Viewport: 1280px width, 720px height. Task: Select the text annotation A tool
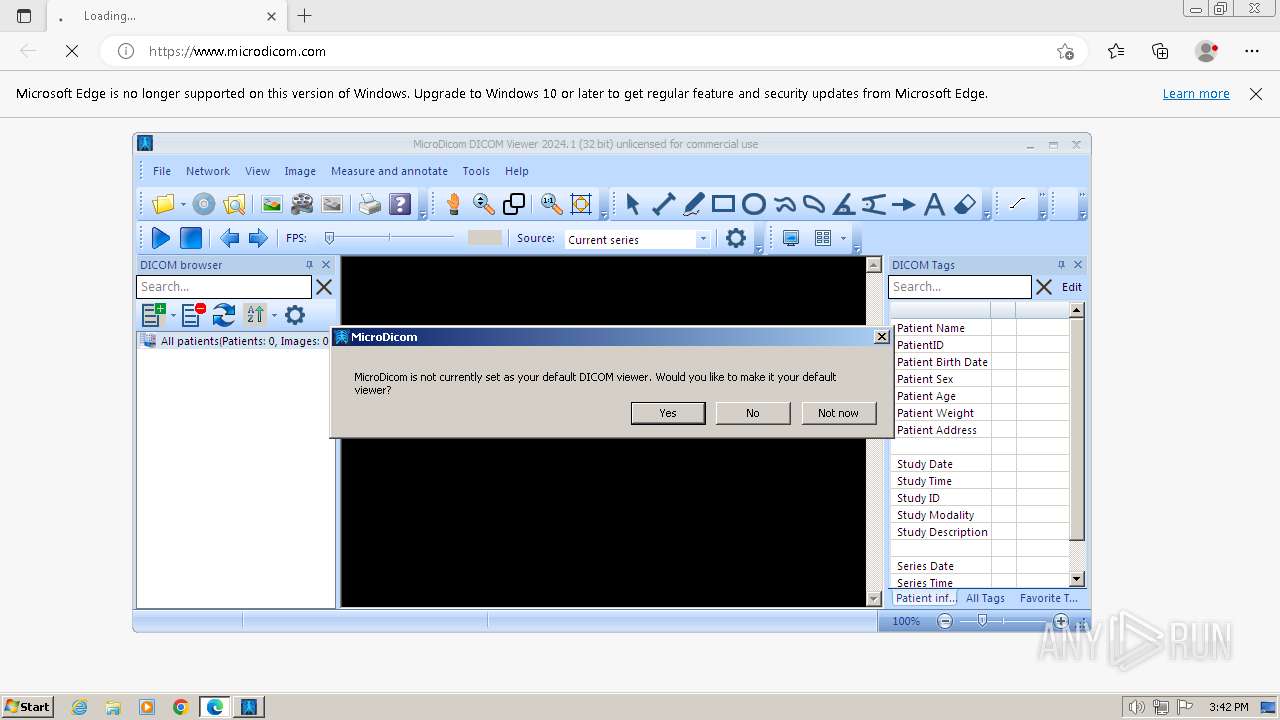coord(934,204)
